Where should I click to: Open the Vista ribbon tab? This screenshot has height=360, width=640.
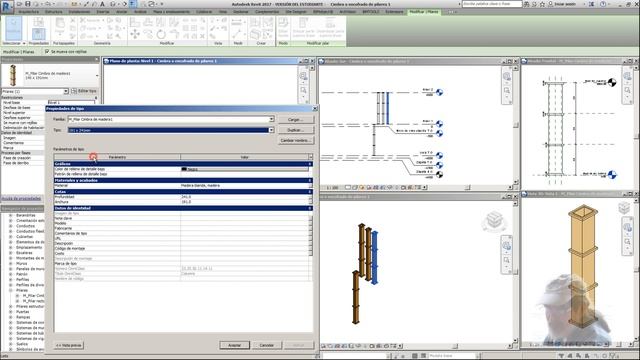coord(223,12)
